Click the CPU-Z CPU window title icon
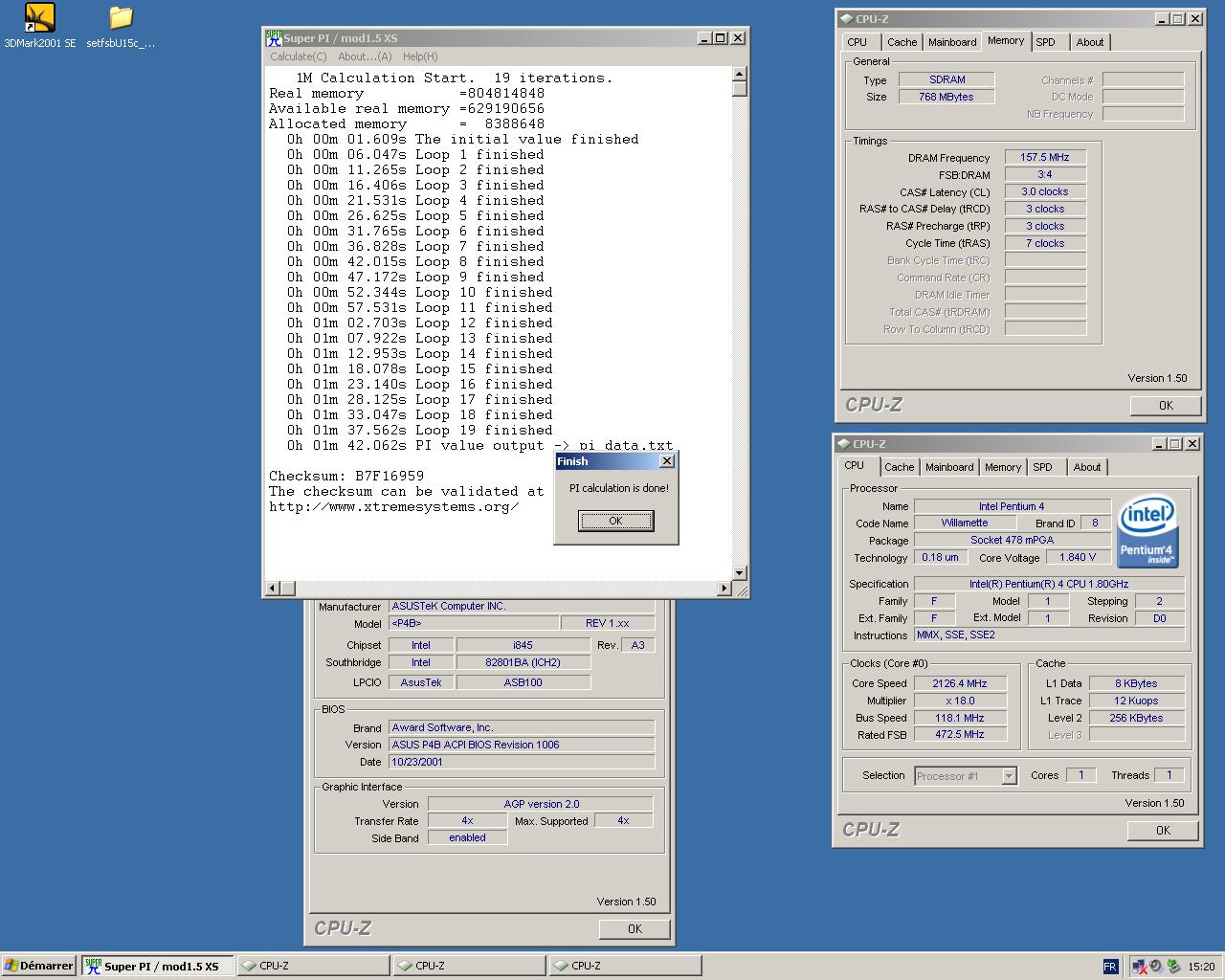 click(x=843, y=444)
